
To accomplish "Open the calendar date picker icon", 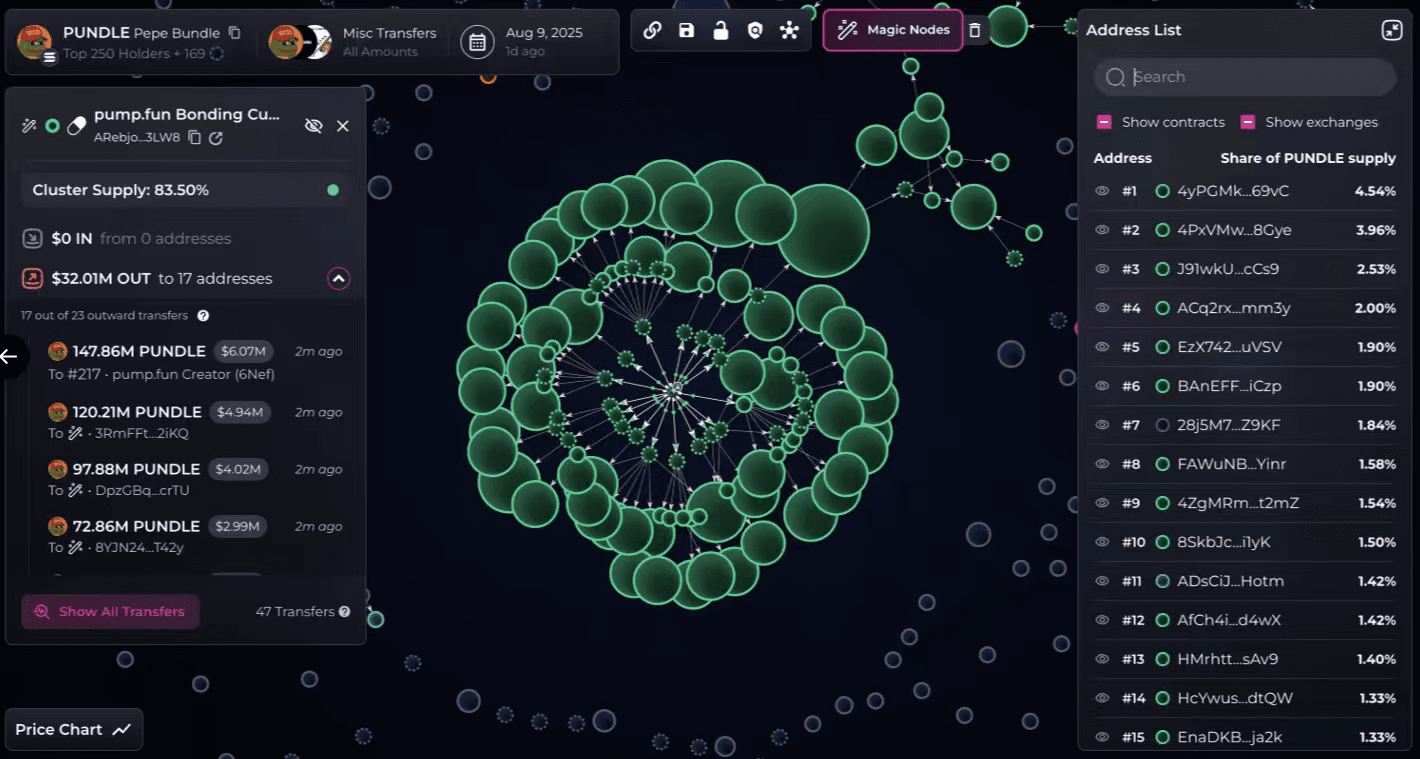I will pyautogui.click(x=478, y=42).
